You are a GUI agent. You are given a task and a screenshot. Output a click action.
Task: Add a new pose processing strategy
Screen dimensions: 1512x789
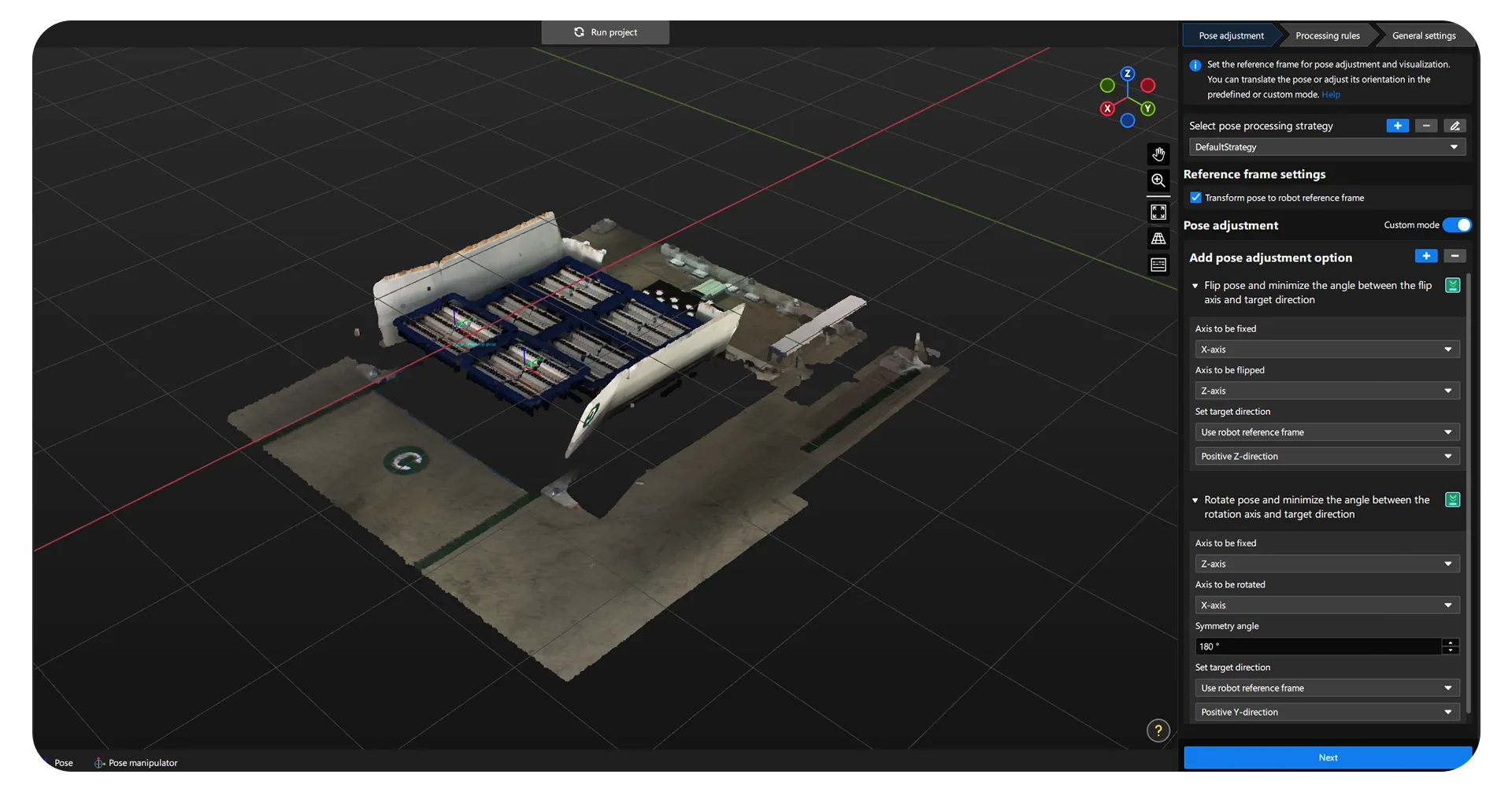1397,126
